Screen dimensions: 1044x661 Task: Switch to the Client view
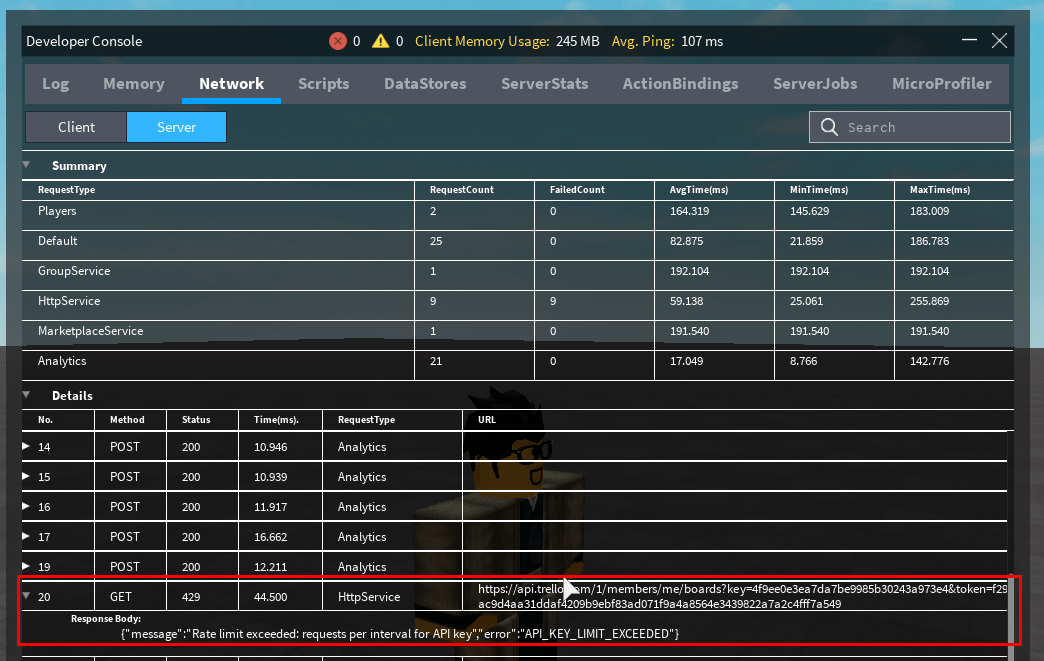coord(75,127)
